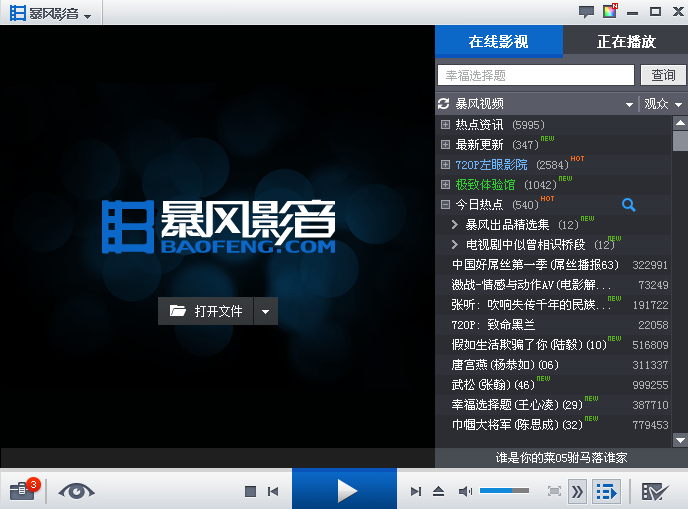Collapse the 今日热点 category

coord(445,204)
